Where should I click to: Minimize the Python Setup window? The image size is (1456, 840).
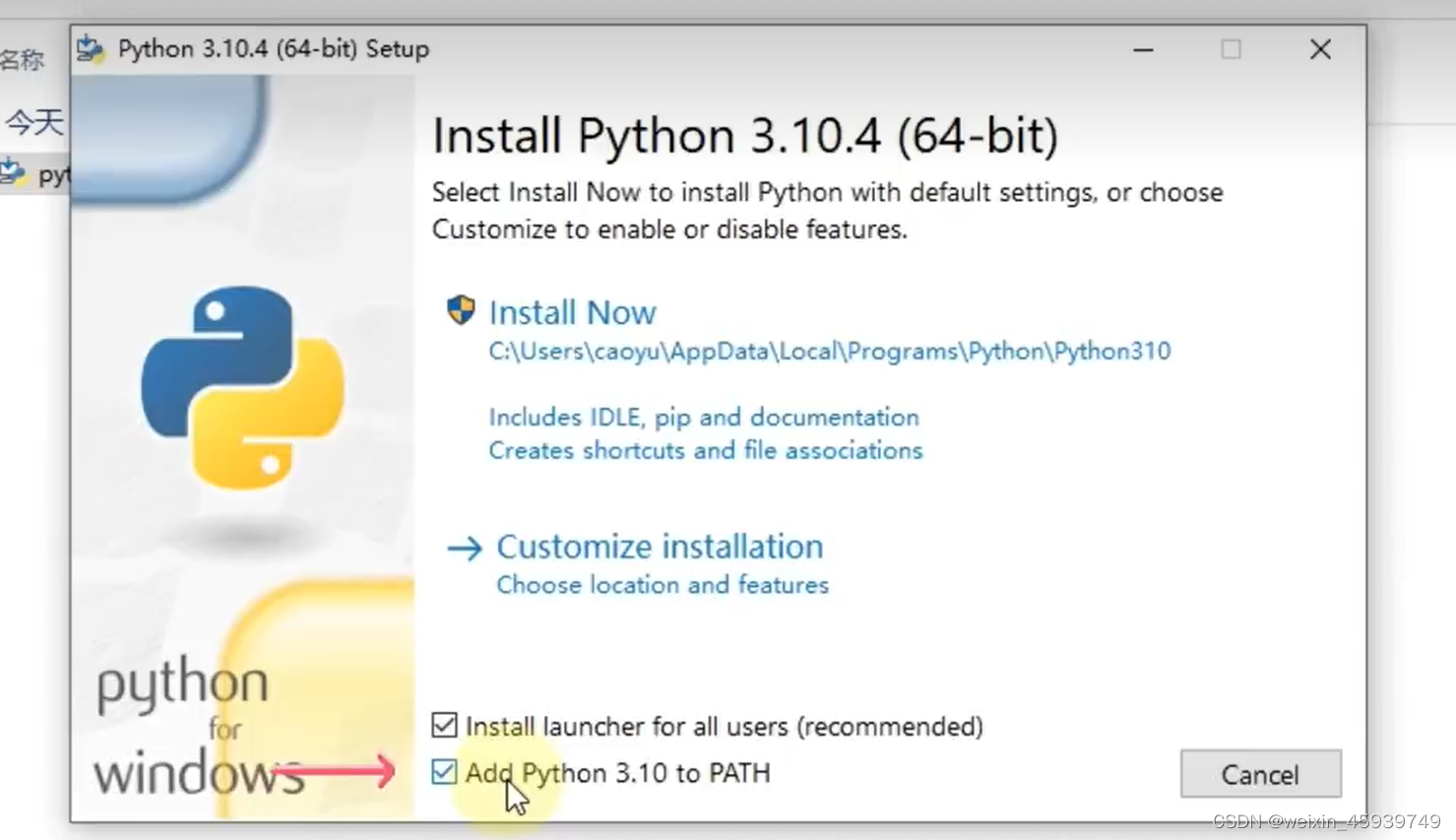pos(1143,49)
